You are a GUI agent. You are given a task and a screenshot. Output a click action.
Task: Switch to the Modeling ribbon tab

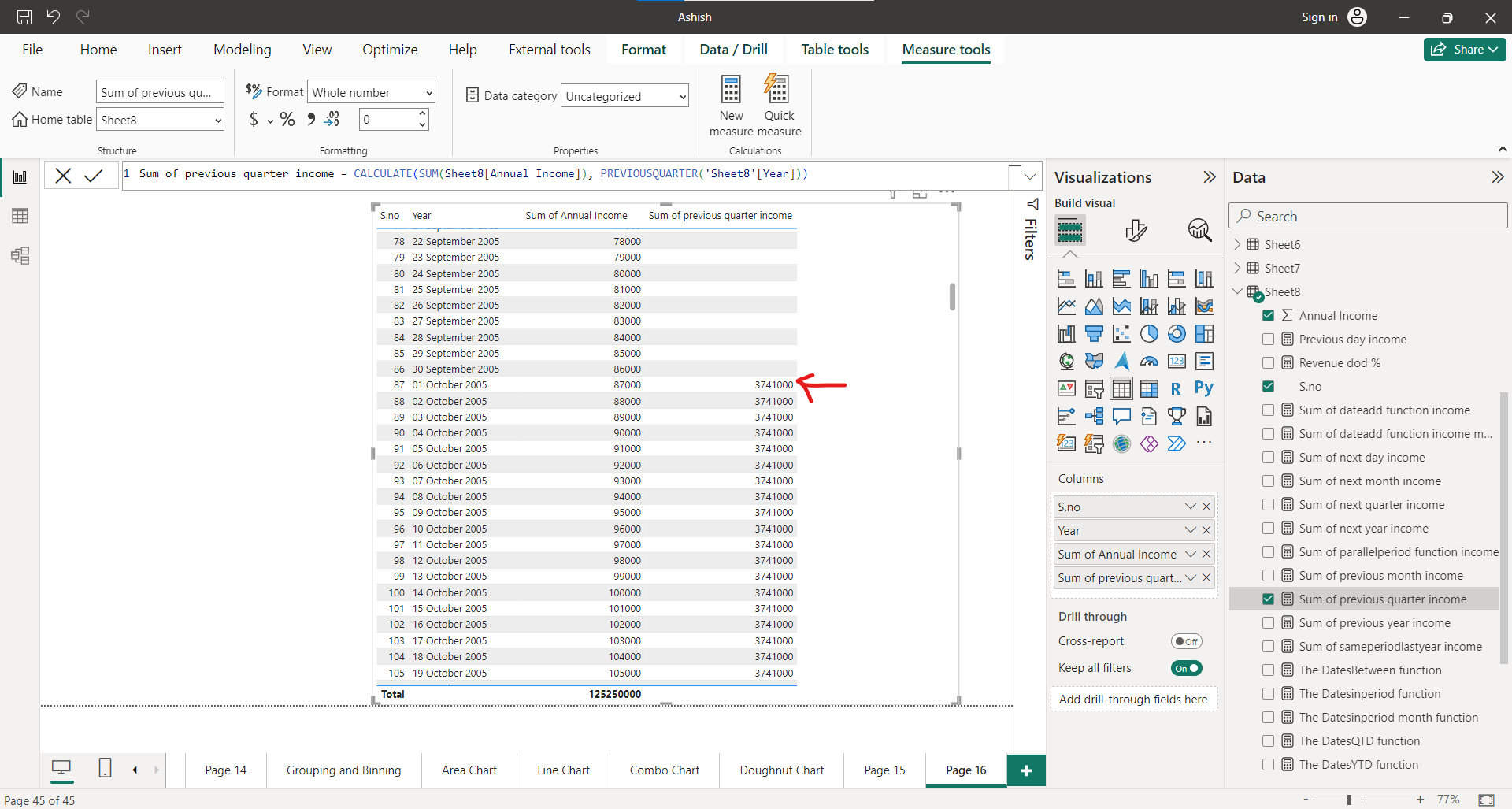(x=242, y=49)
